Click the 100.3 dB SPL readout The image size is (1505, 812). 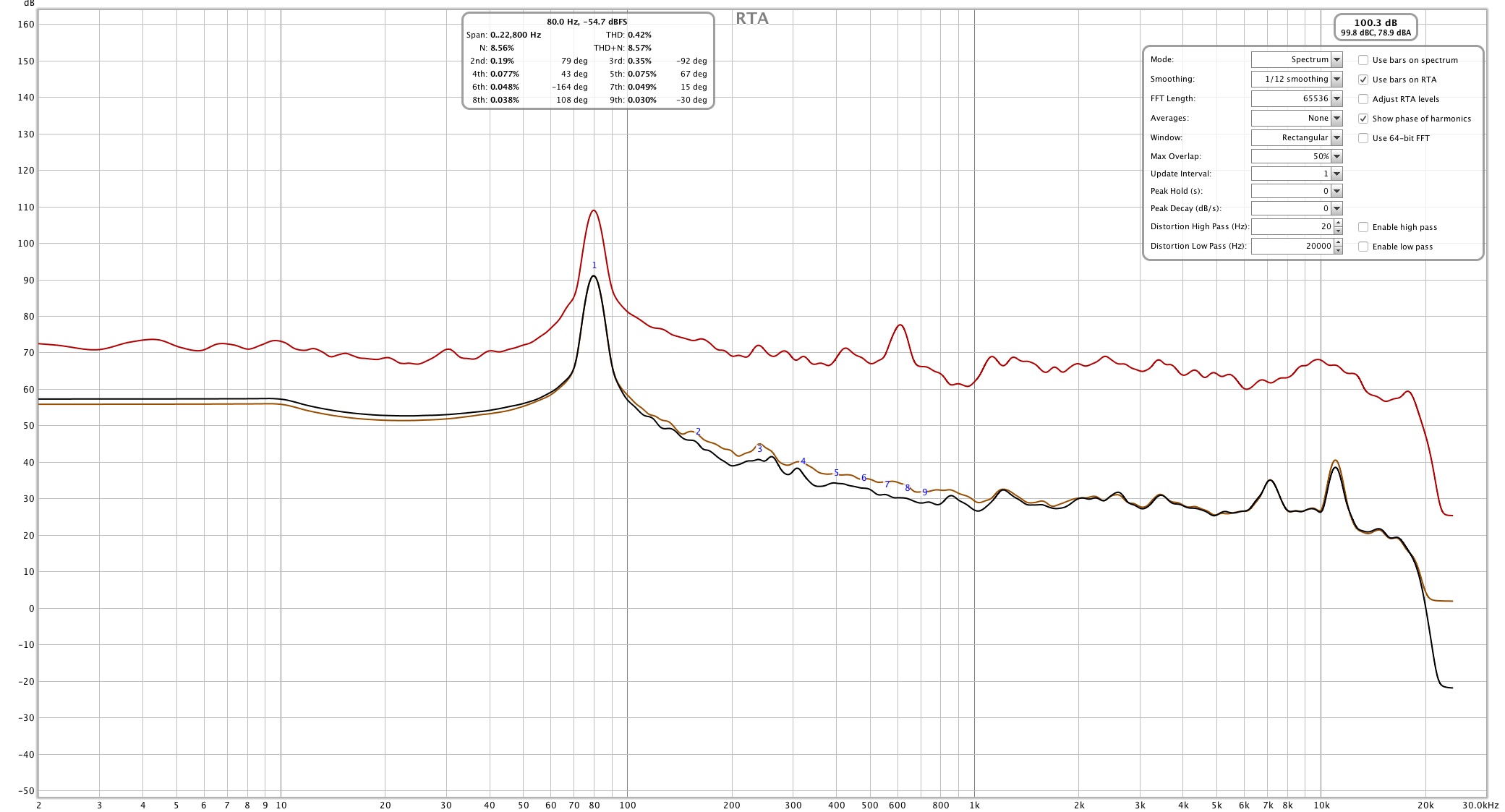[1376, 23]
